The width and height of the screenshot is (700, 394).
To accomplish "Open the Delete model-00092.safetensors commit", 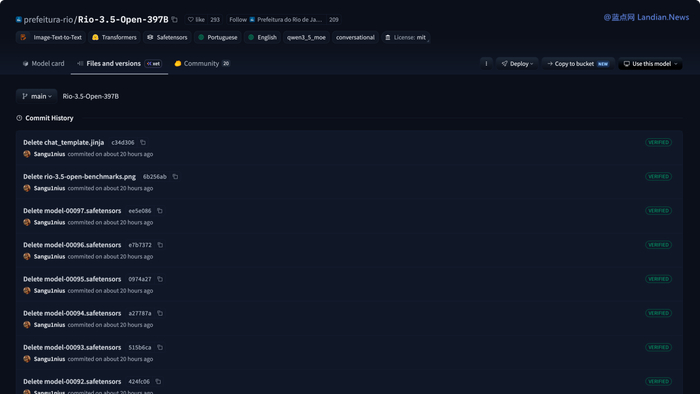I will (72, 382).
